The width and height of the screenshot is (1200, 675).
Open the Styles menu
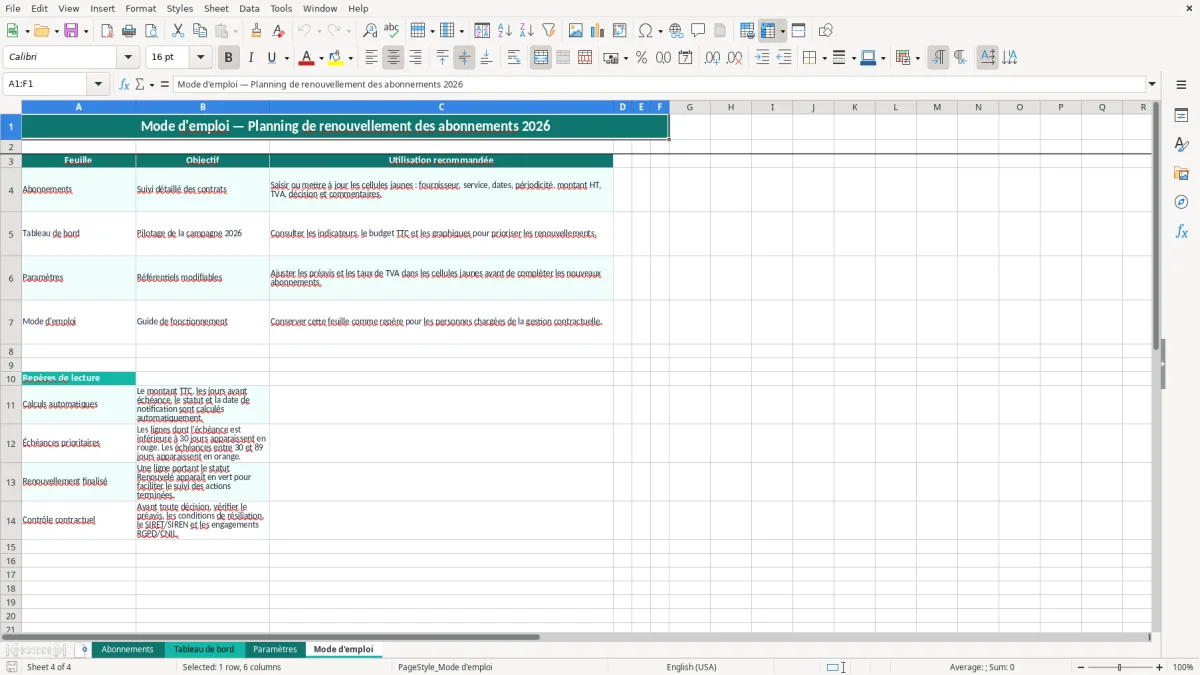click(180, 8)
